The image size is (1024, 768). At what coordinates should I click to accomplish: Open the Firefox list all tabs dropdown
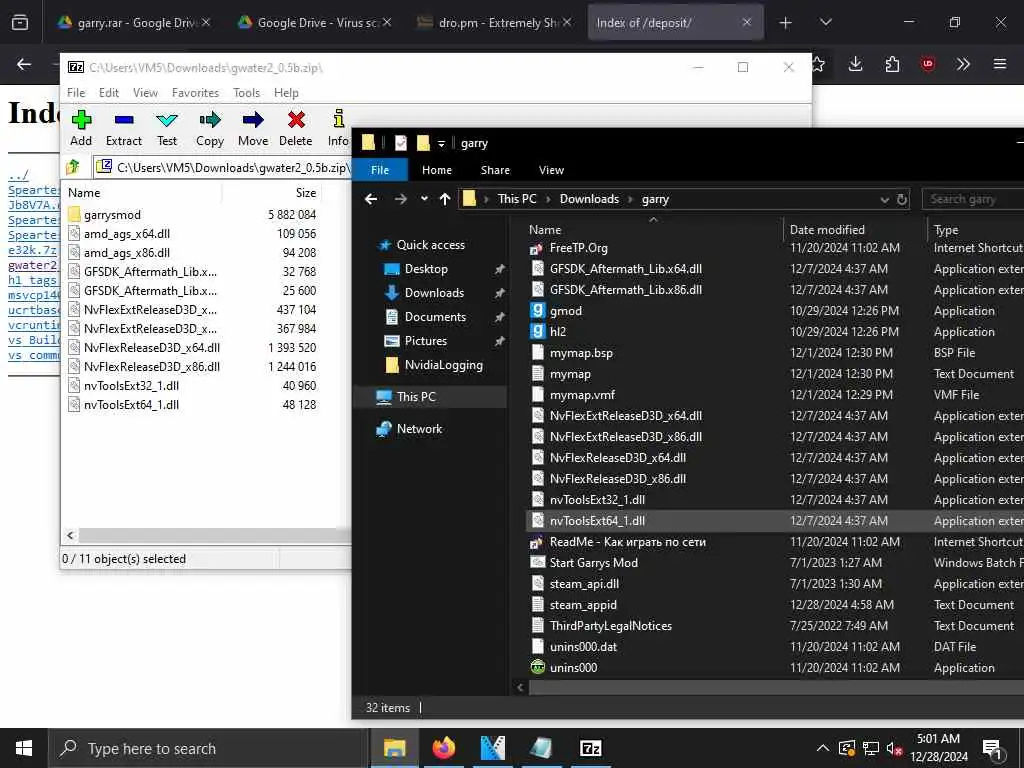(x=825, y=22)
